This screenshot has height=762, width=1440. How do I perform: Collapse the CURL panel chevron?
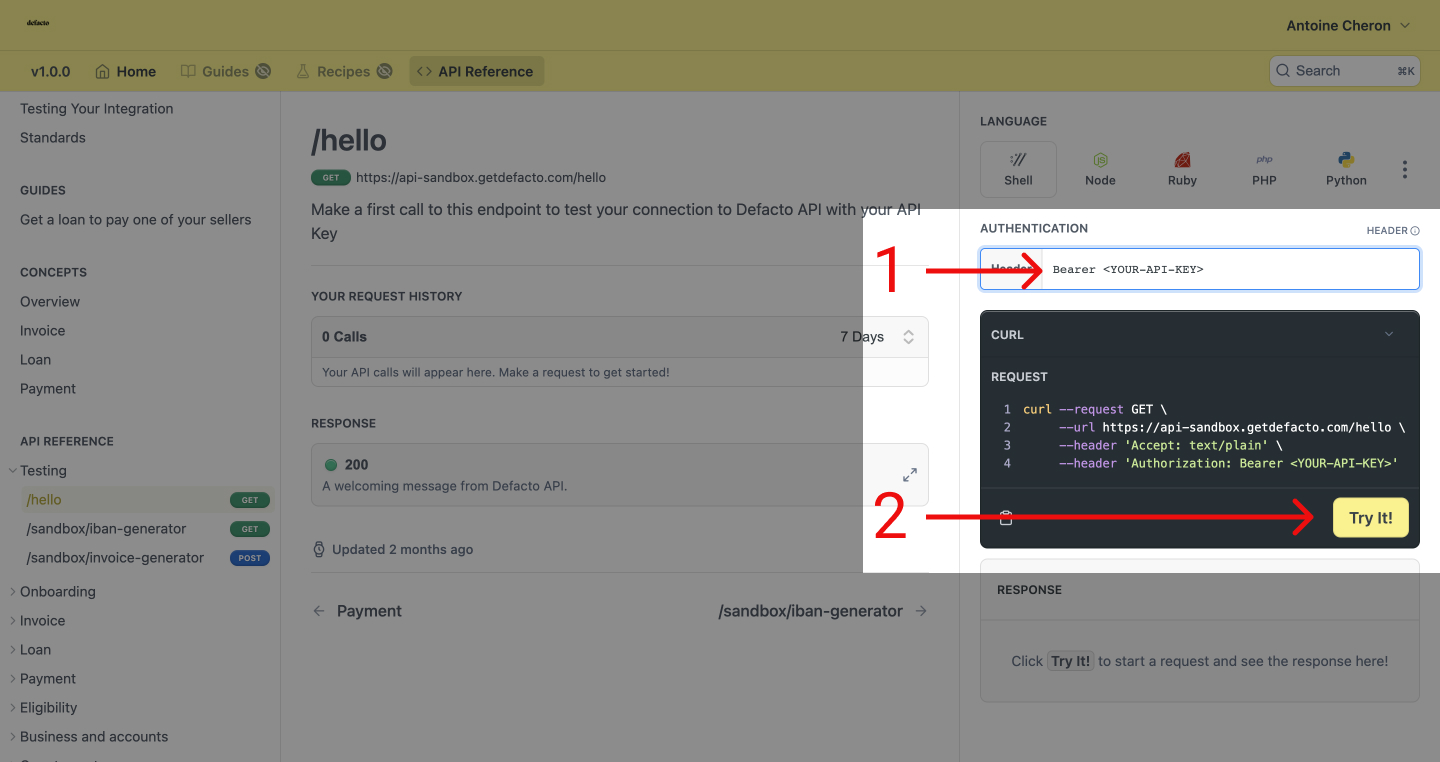point(1389,334)
